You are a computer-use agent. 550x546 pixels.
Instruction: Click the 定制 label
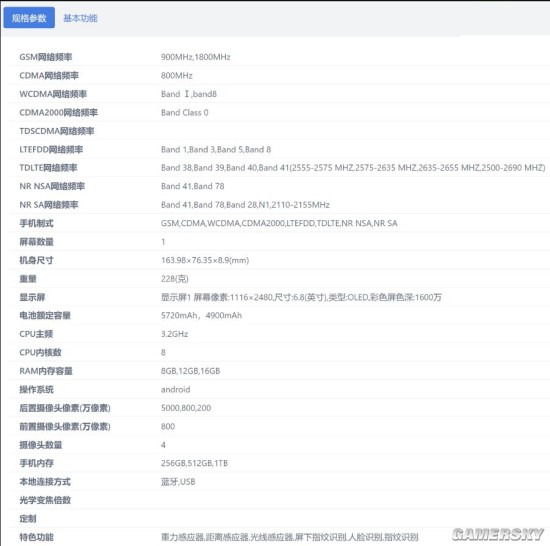tap(28, 519)
